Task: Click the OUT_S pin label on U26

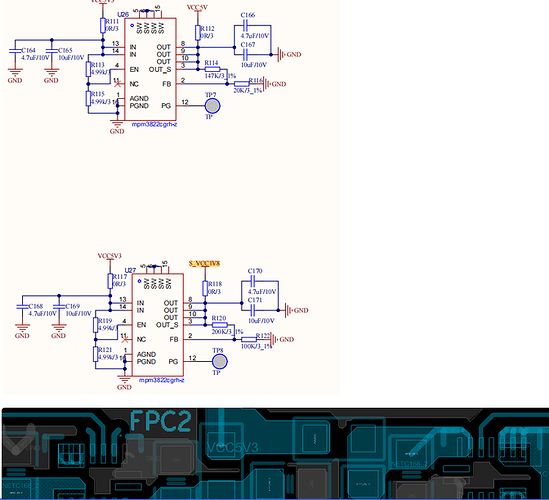Action: 160,69
